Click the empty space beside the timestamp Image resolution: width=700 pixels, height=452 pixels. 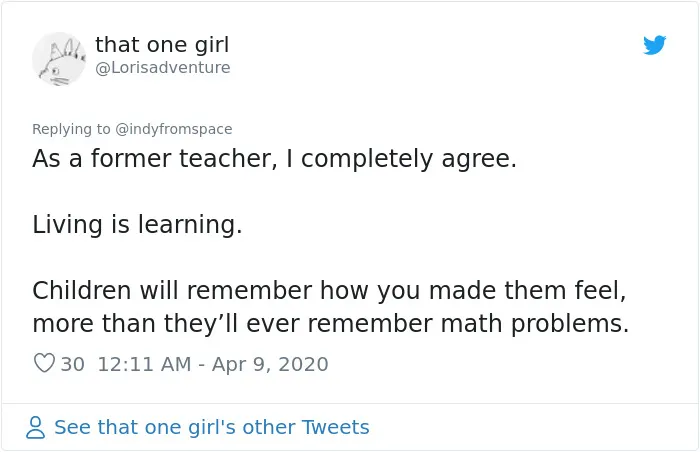[x=491, y=364]
